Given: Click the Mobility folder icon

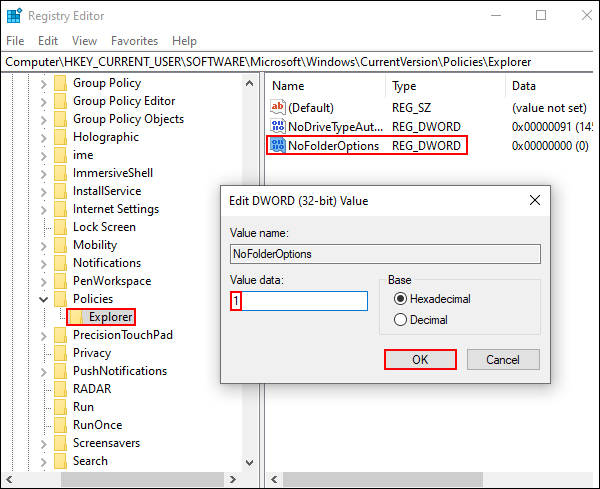Looking at the screenshot, I should 60,245.
